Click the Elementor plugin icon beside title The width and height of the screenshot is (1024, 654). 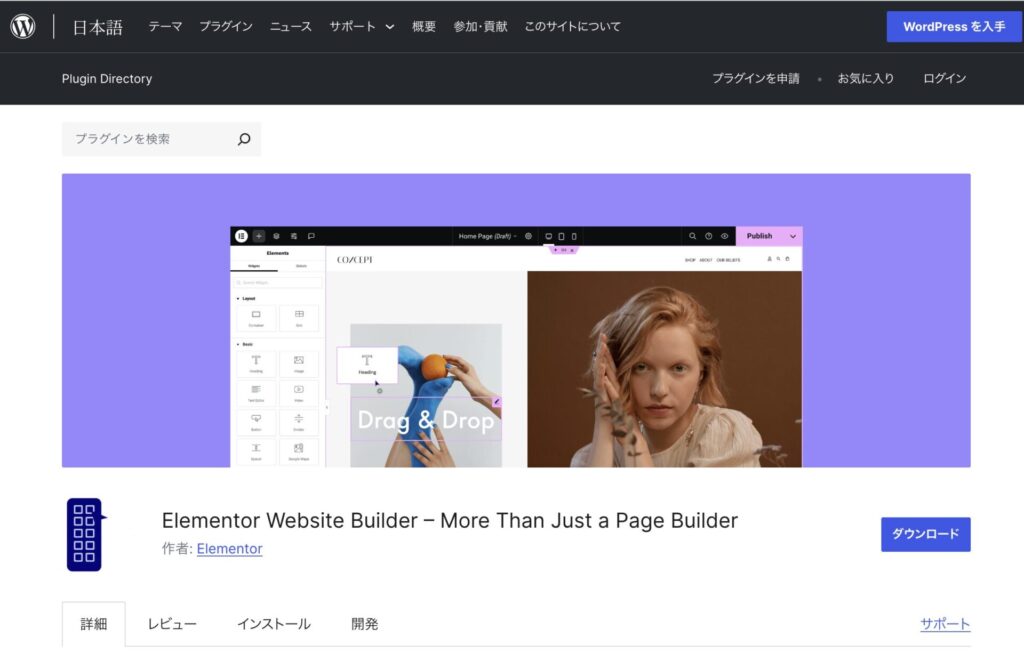(x=85, y=534)
